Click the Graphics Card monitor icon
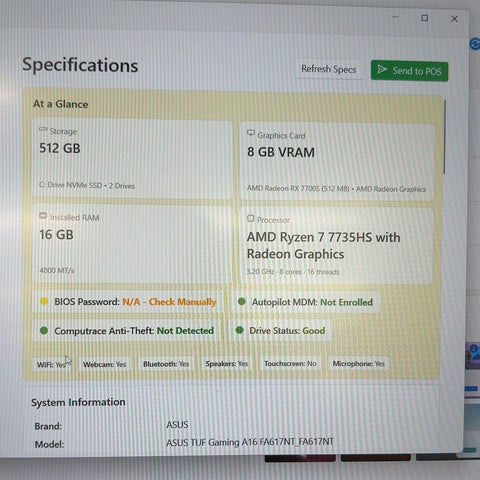 [251, 133]
